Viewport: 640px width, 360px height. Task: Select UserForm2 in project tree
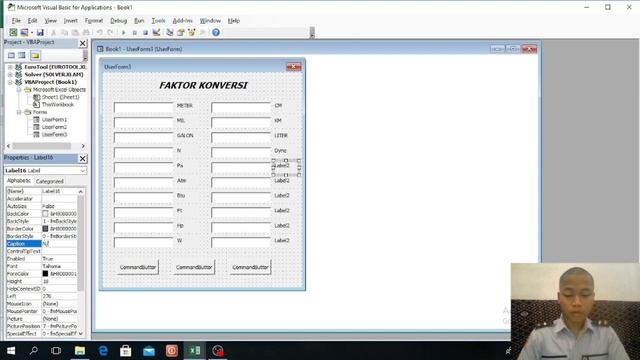(54, 127)
